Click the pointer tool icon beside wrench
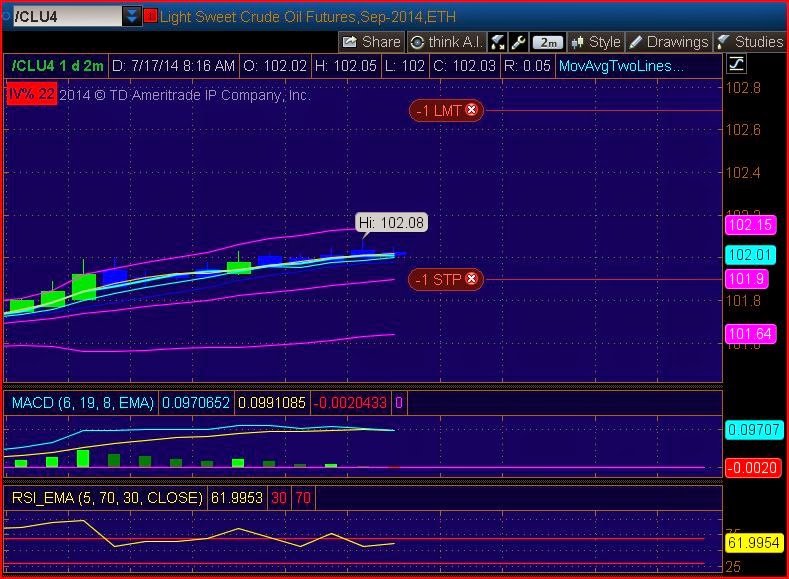 coord(498,42)
